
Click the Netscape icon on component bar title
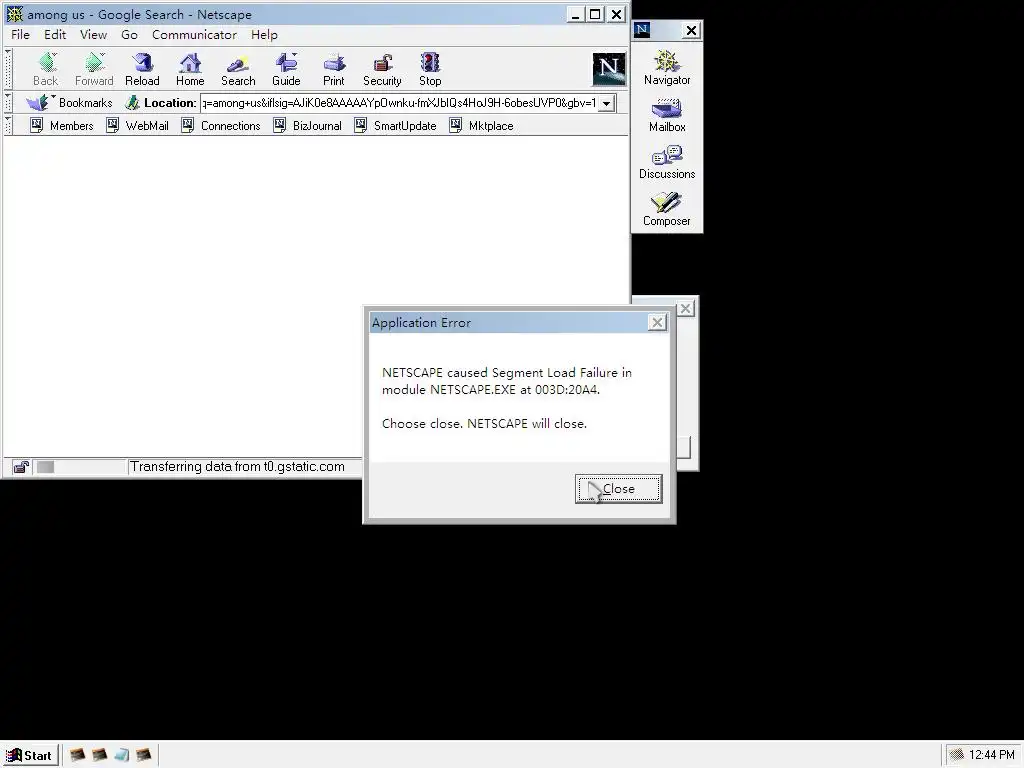(643, 29)
